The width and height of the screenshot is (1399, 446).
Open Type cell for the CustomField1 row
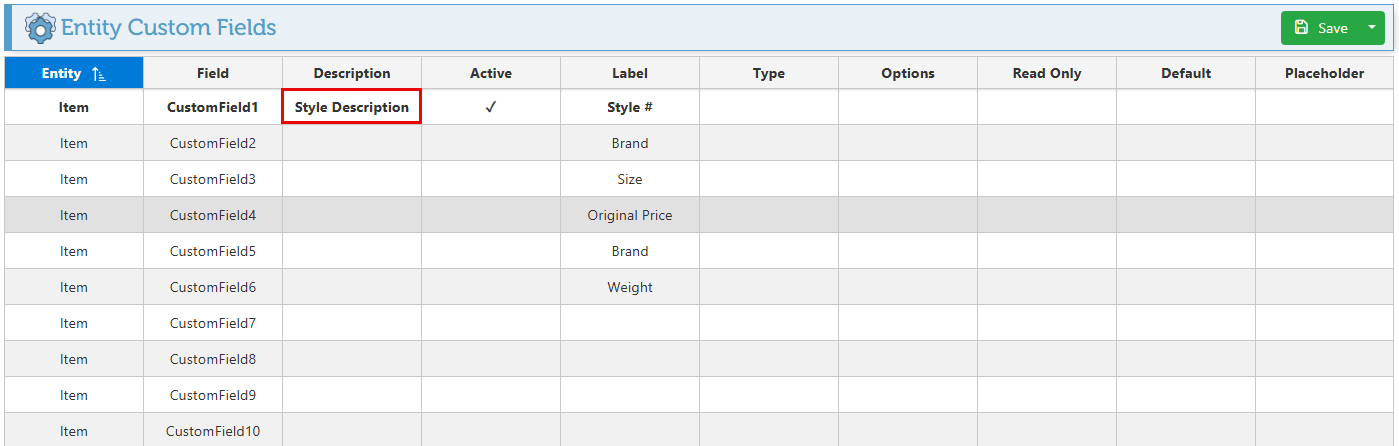(768, 107)
